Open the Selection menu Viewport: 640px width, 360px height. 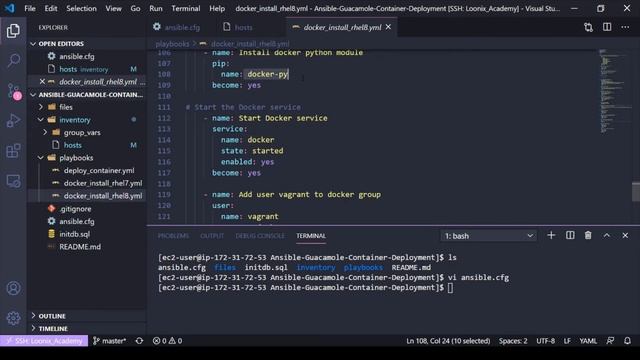tap(81, 8)
